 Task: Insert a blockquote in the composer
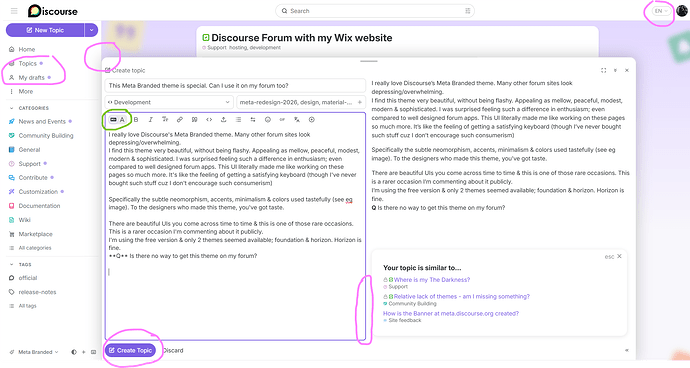(194, 120)
